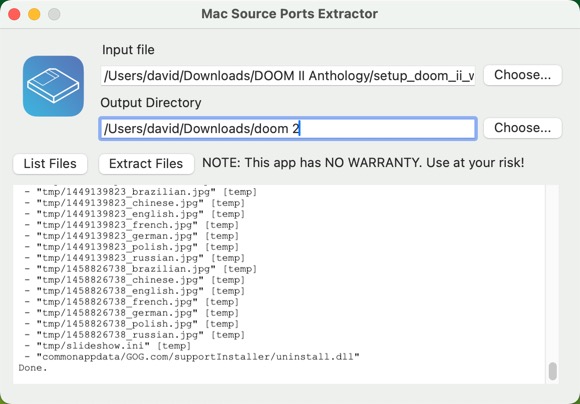Click the Mac Source Ports Extractor title

click(x=290, y=14)
